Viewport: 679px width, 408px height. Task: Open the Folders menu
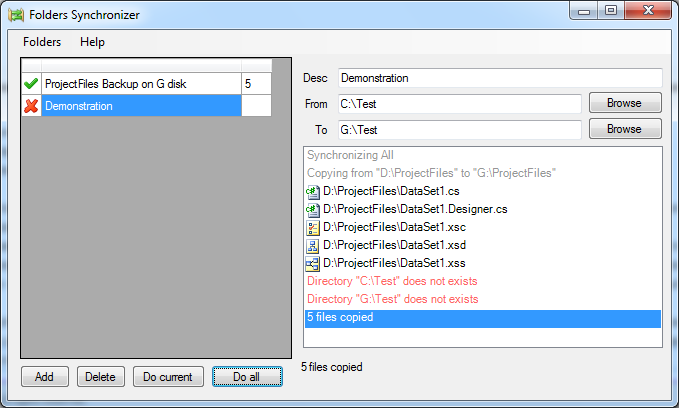[42, 42]
